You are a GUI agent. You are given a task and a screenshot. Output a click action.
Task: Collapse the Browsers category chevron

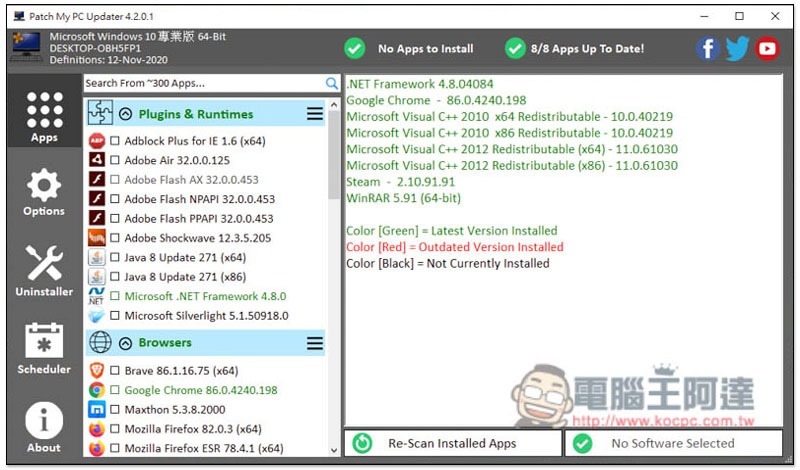pyautogui.click(x=126, y=343)
